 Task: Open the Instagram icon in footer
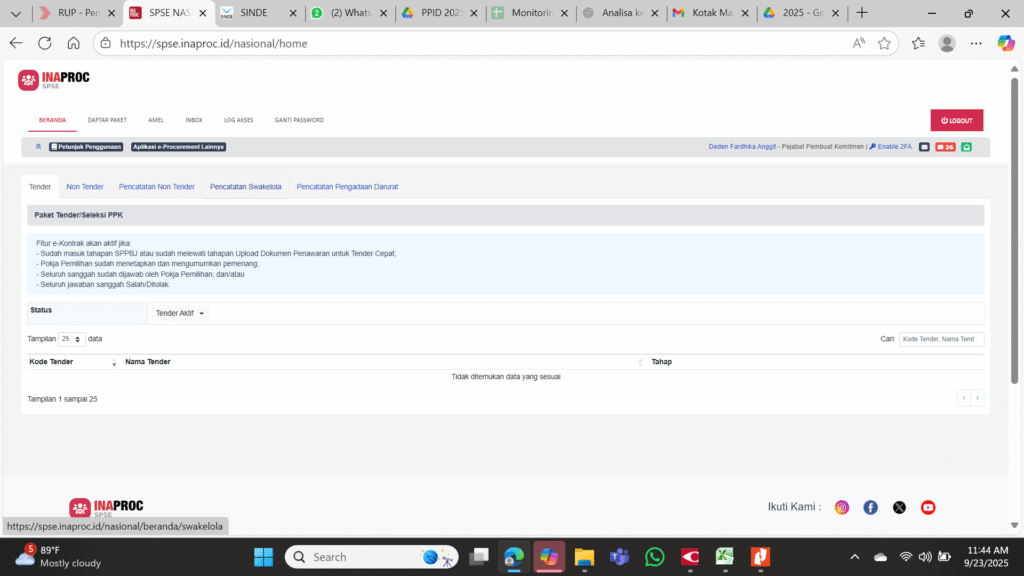[842, 507]
